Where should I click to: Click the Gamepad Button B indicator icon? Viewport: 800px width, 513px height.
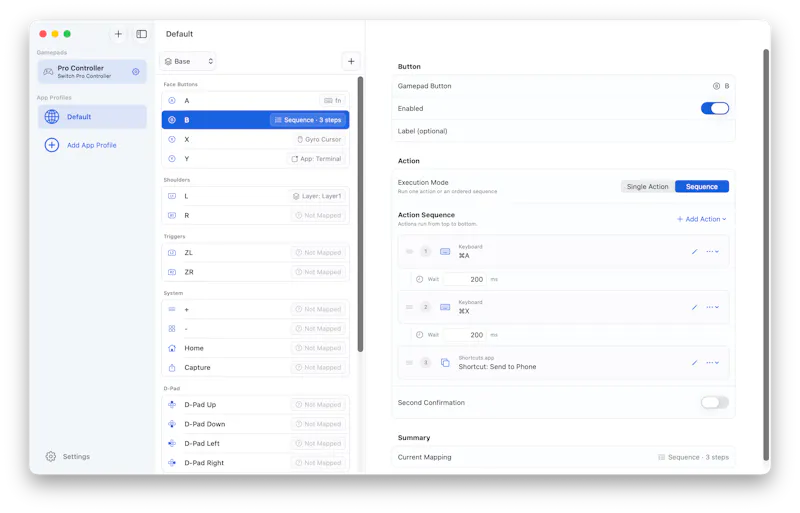716,86
